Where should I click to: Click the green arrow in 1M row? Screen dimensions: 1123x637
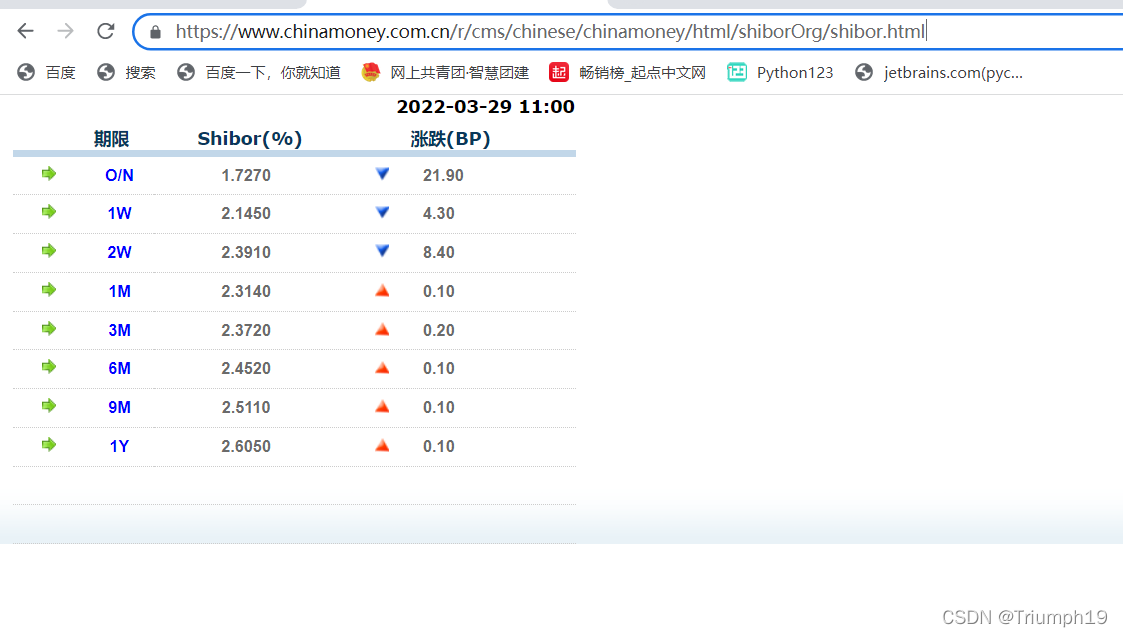[x=49, y=289]
